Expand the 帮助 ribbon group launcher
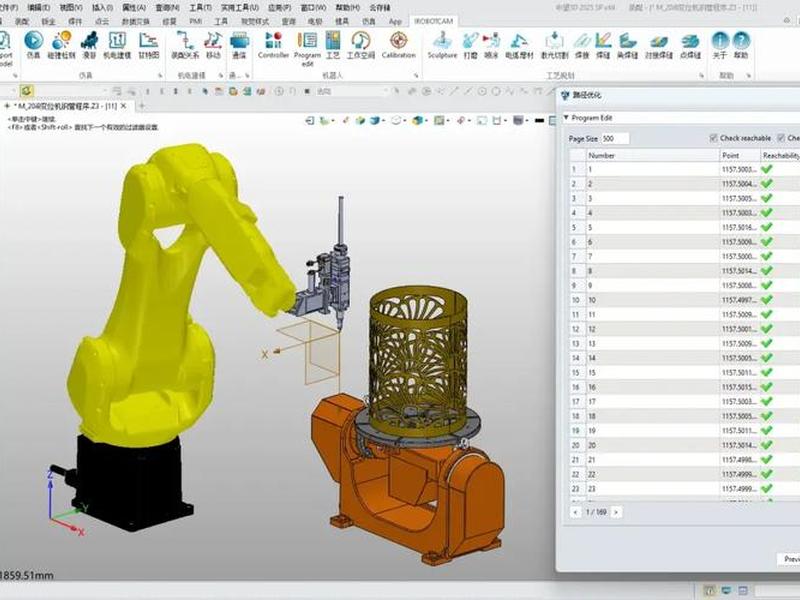This screenshot has width=800, height=600. tap(748, 76)
